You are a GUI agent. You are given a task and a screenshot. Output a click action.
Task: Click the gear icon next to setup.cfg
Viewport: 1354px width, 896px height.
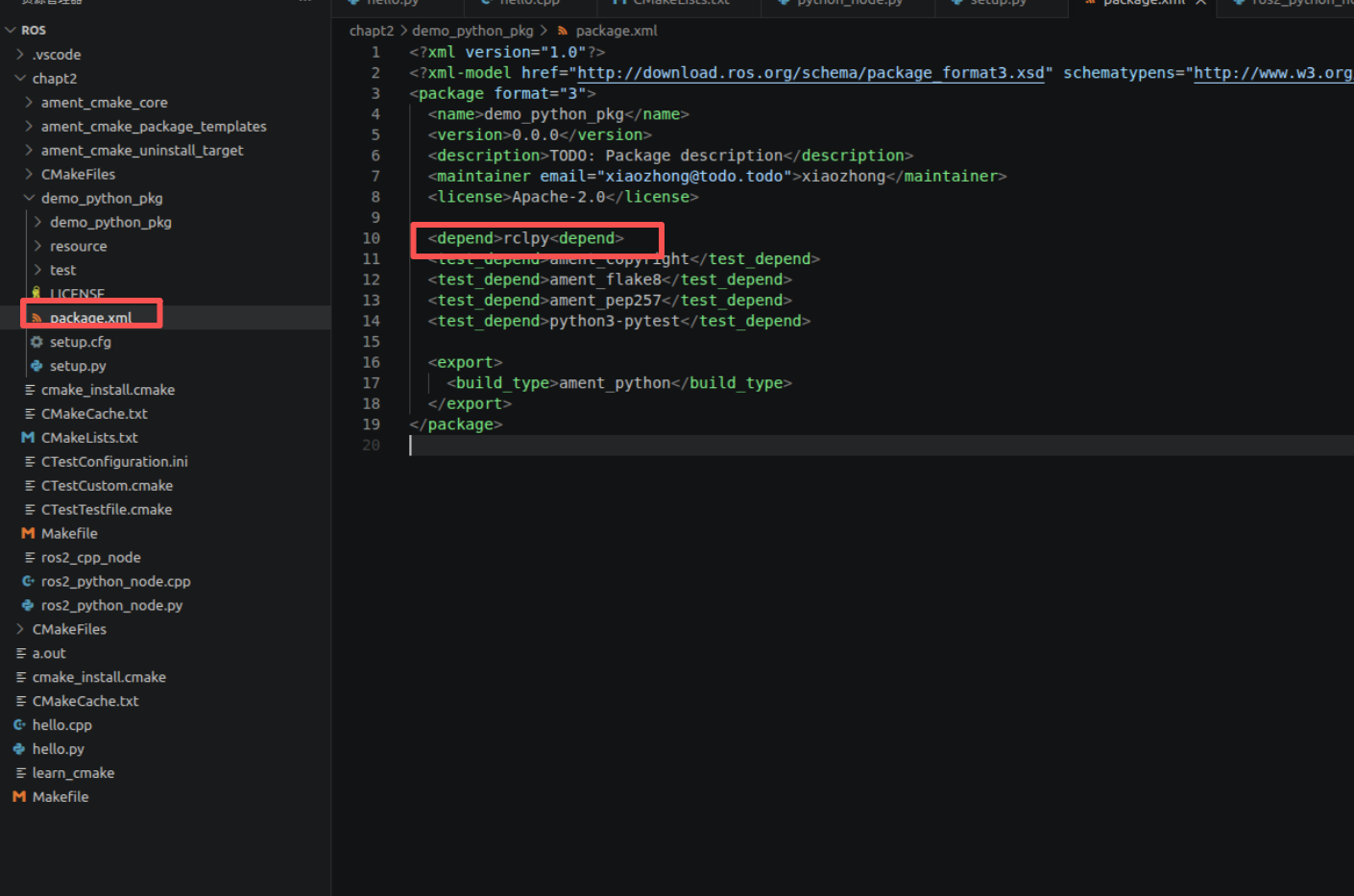(x=36, y=342)
